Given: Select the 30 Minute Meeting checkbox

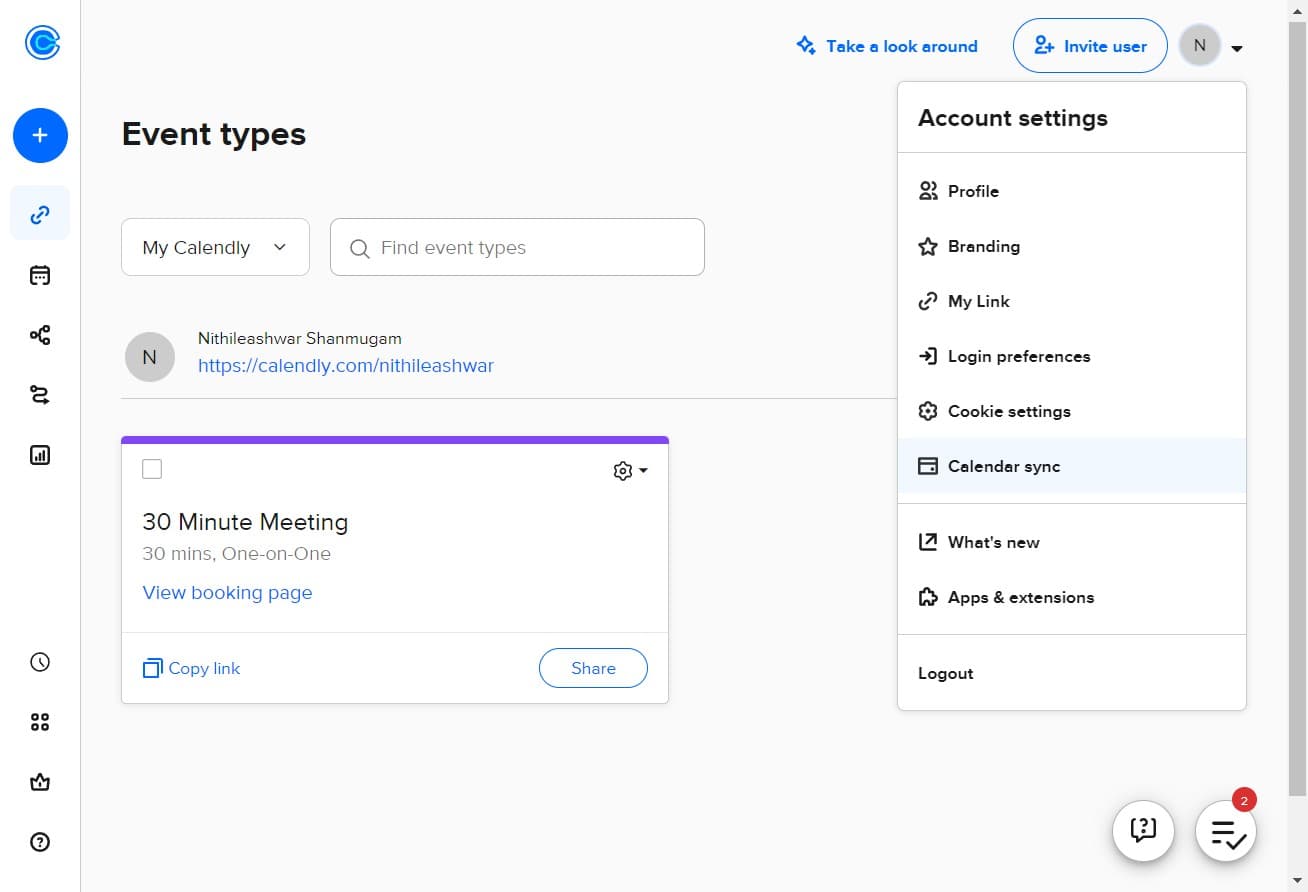Looking at the screenshot, I should pos(152,468).
